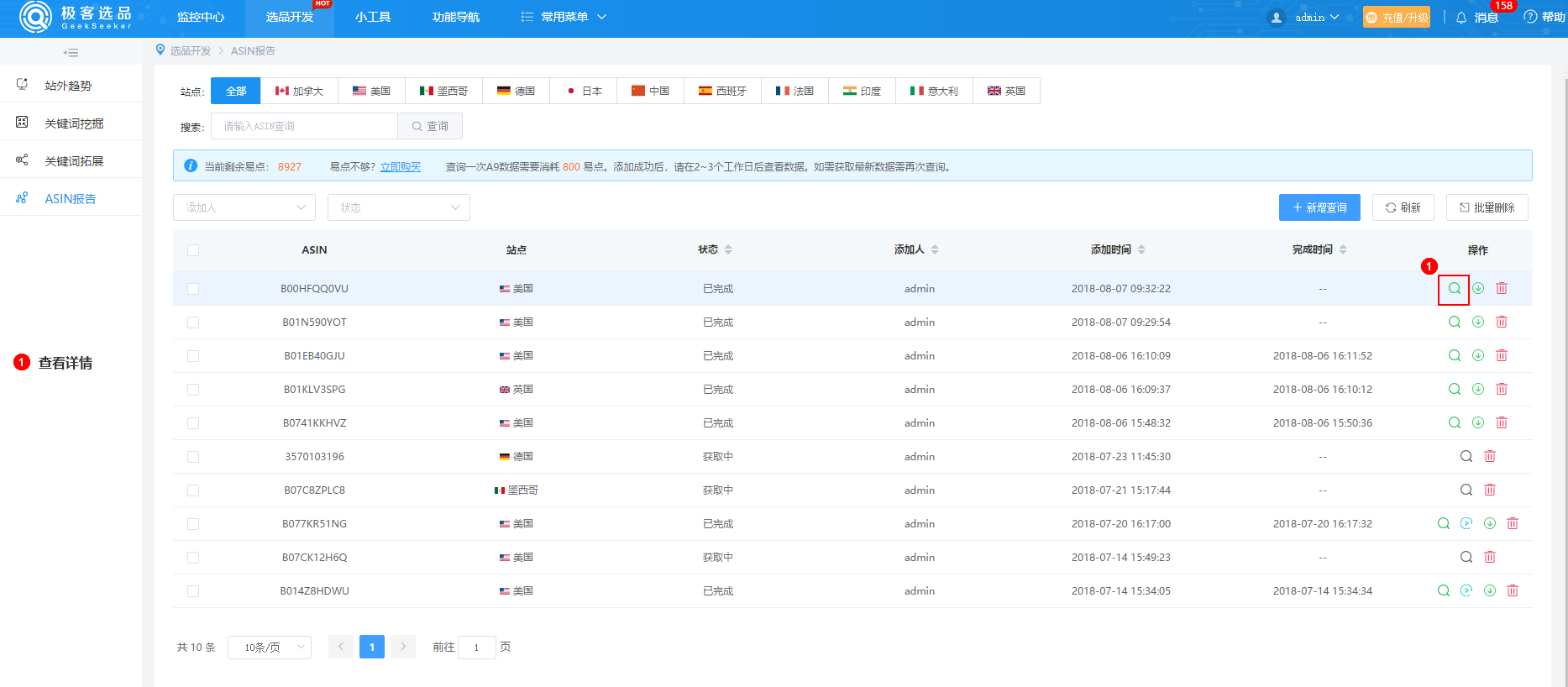Open the 功能导航 menu
Viewport: 1568px width, 687px height.
coord(456,17)
